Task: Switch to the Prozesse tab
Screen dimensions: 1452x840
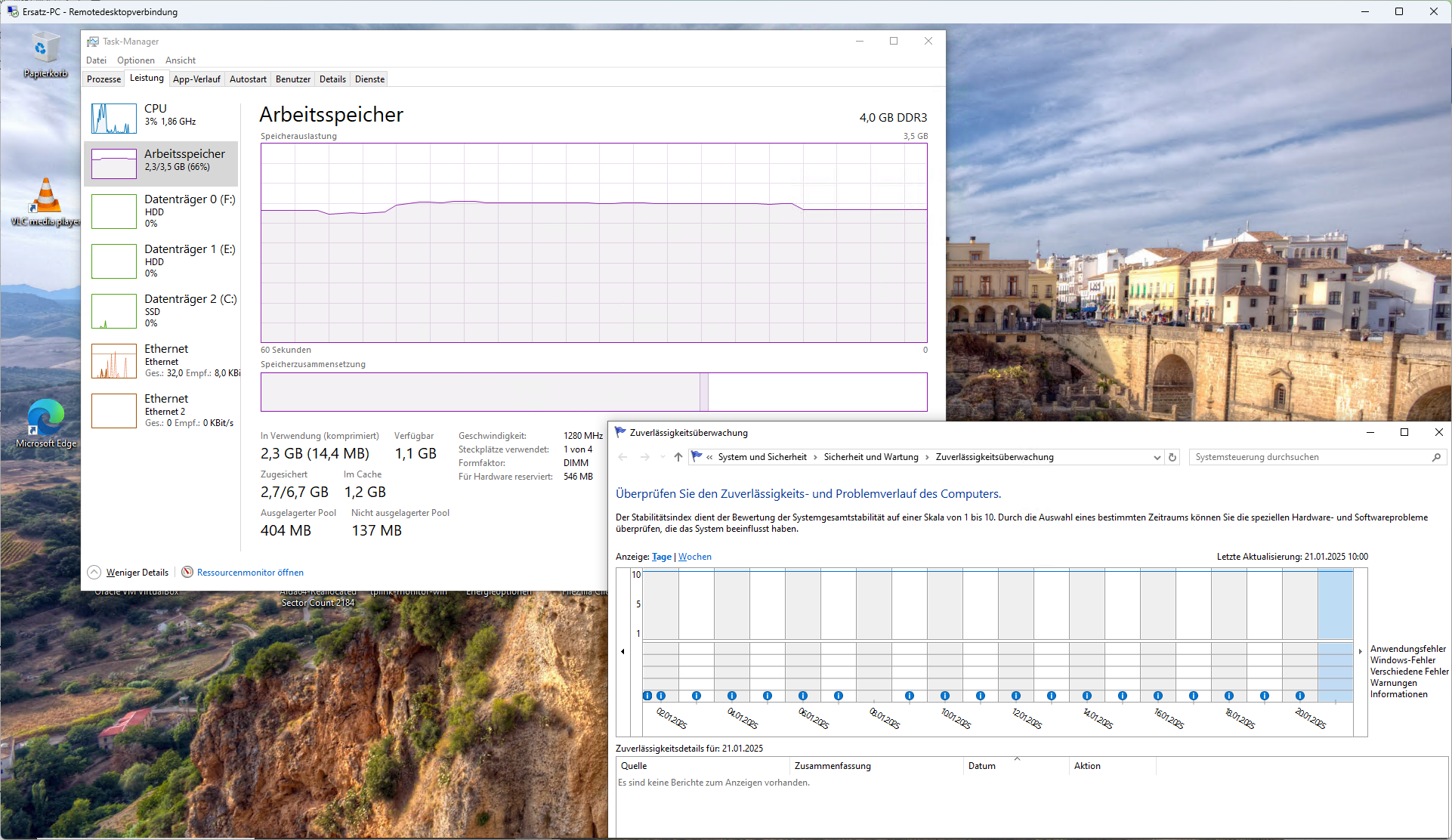Action: point(103,79)
